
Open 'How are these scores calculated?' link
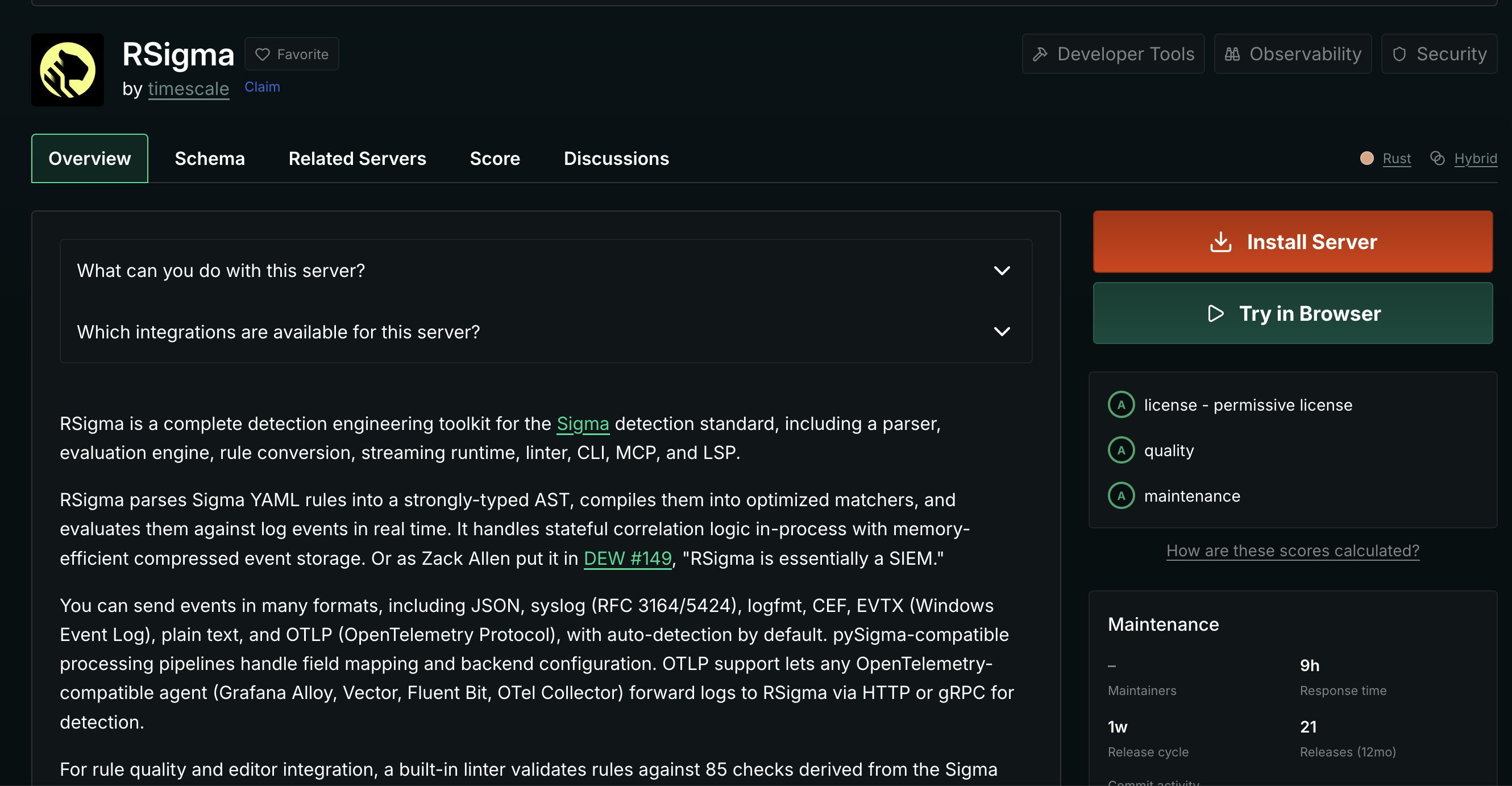click(1293, 551)
